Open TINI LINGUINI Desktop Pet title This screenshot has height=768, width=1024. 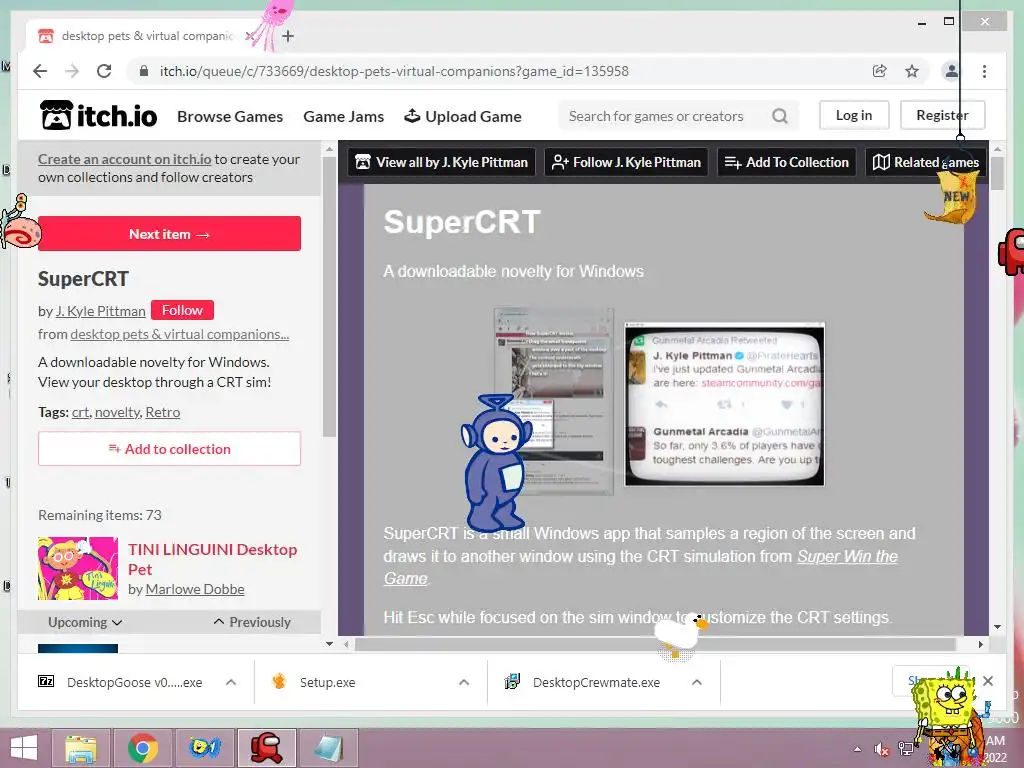pyautogui.click(x=212, y=559)
